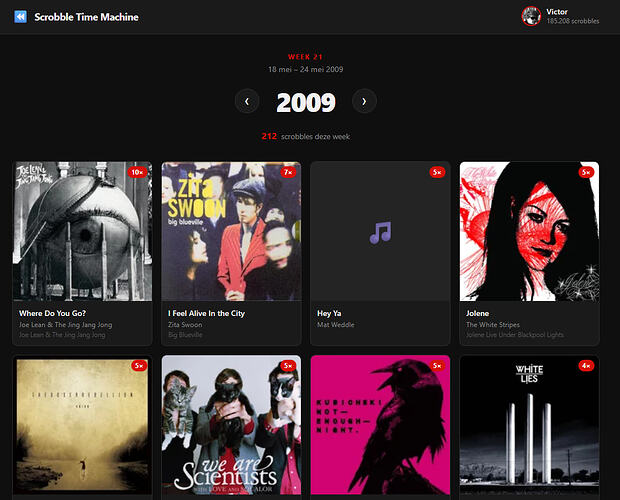The image size is (620, 500).
Task: Click album name Big Blueville
Action: [185, 335]
